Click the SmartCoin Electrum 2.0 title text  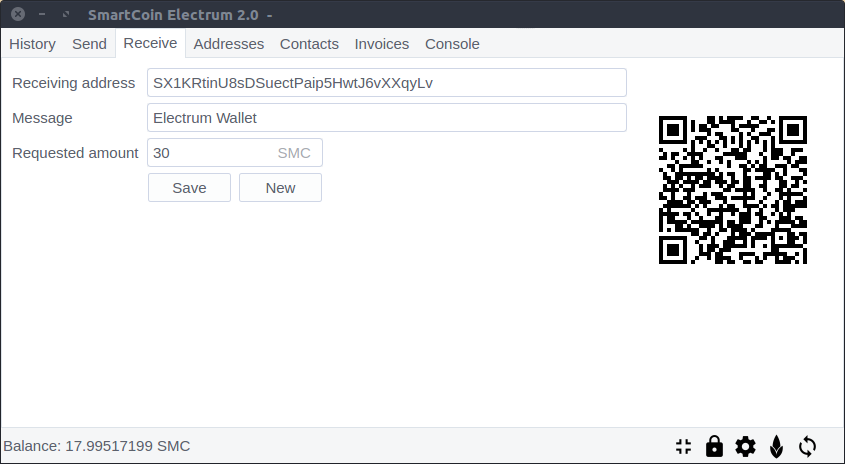click(173, 15)
